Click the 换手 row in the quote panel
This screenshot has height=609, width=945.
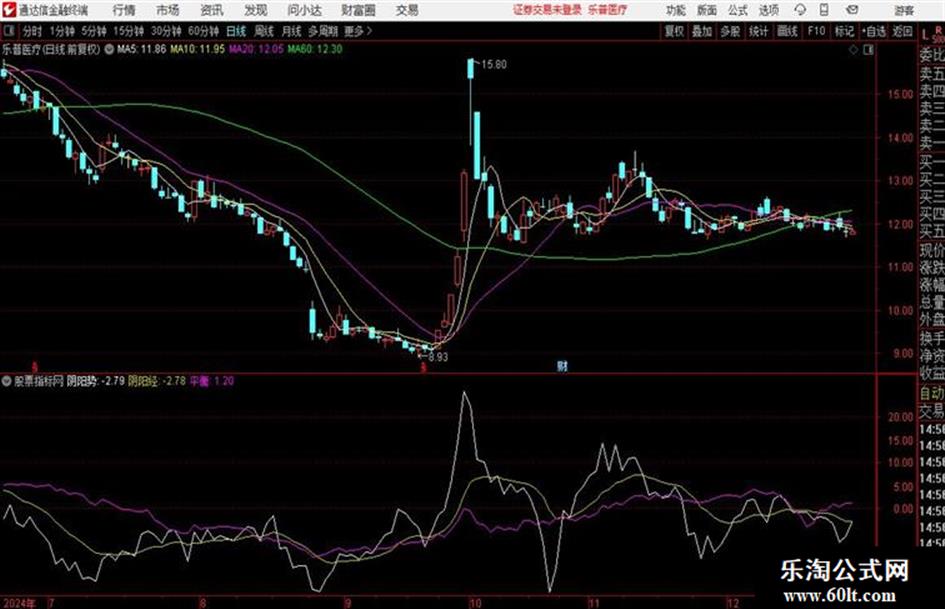932,338
